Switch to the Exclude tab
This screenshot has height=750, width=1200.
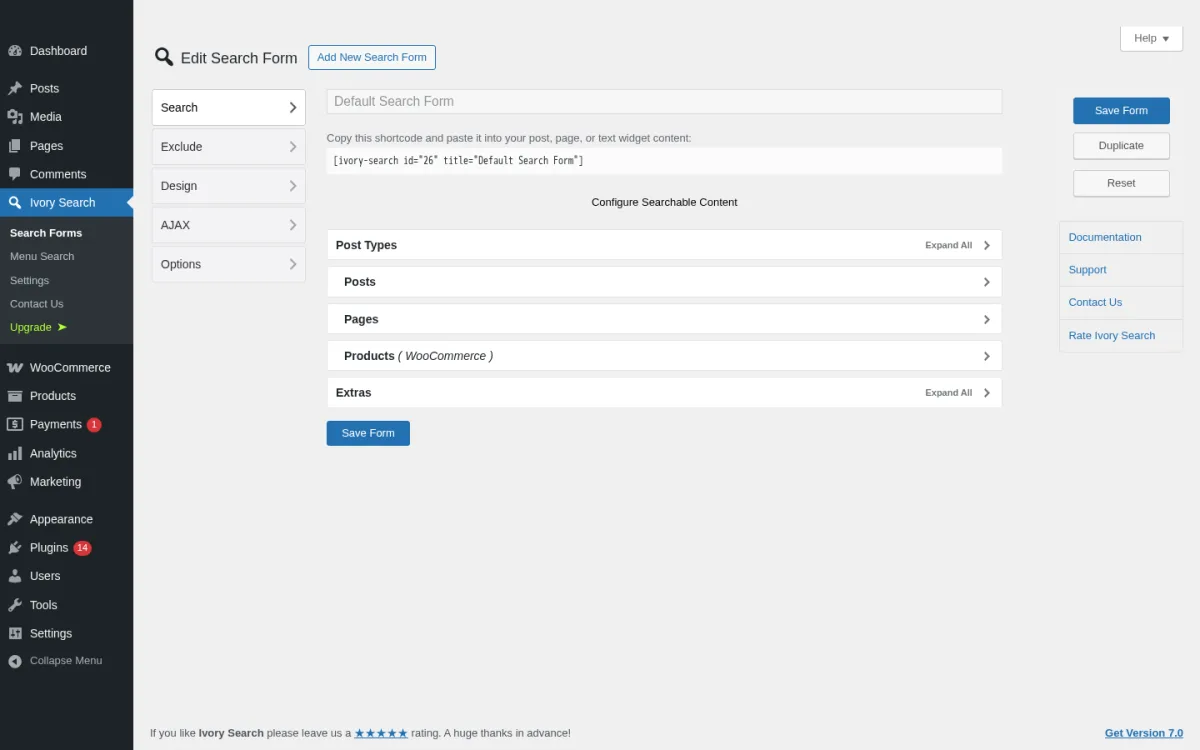[x=229, y=147]
